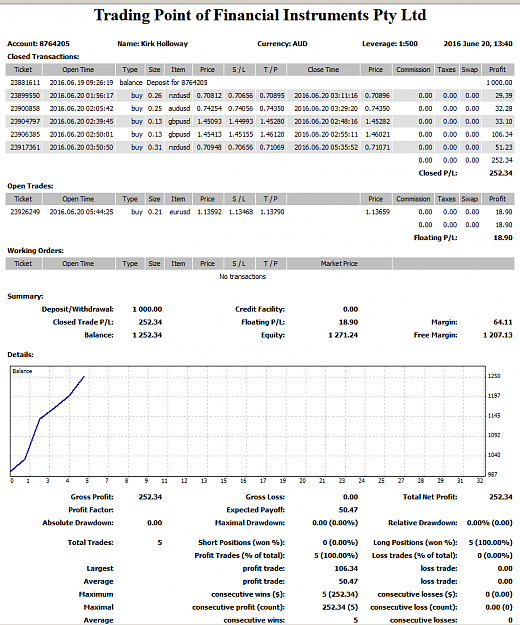Select the Closed P/L: label

click(x=438, y=173)
